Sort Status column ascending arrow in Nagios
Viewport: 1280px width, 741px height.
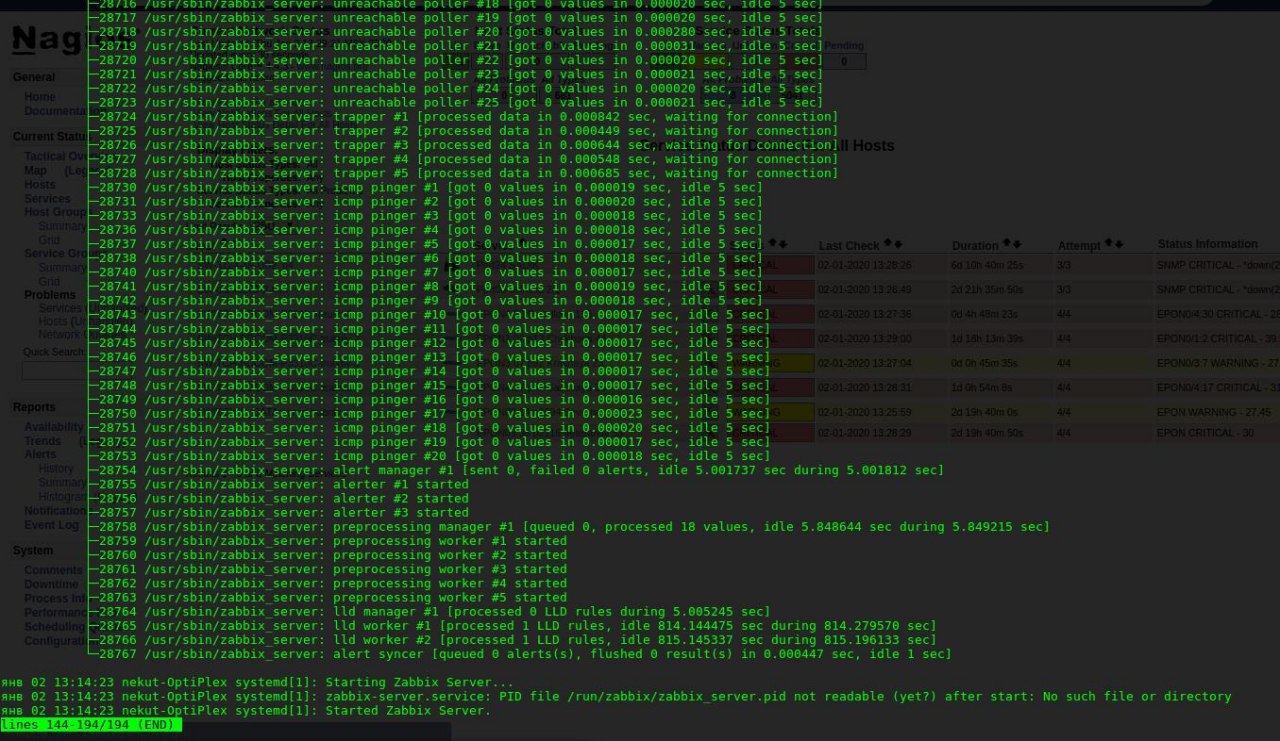[x=772, y=244]
